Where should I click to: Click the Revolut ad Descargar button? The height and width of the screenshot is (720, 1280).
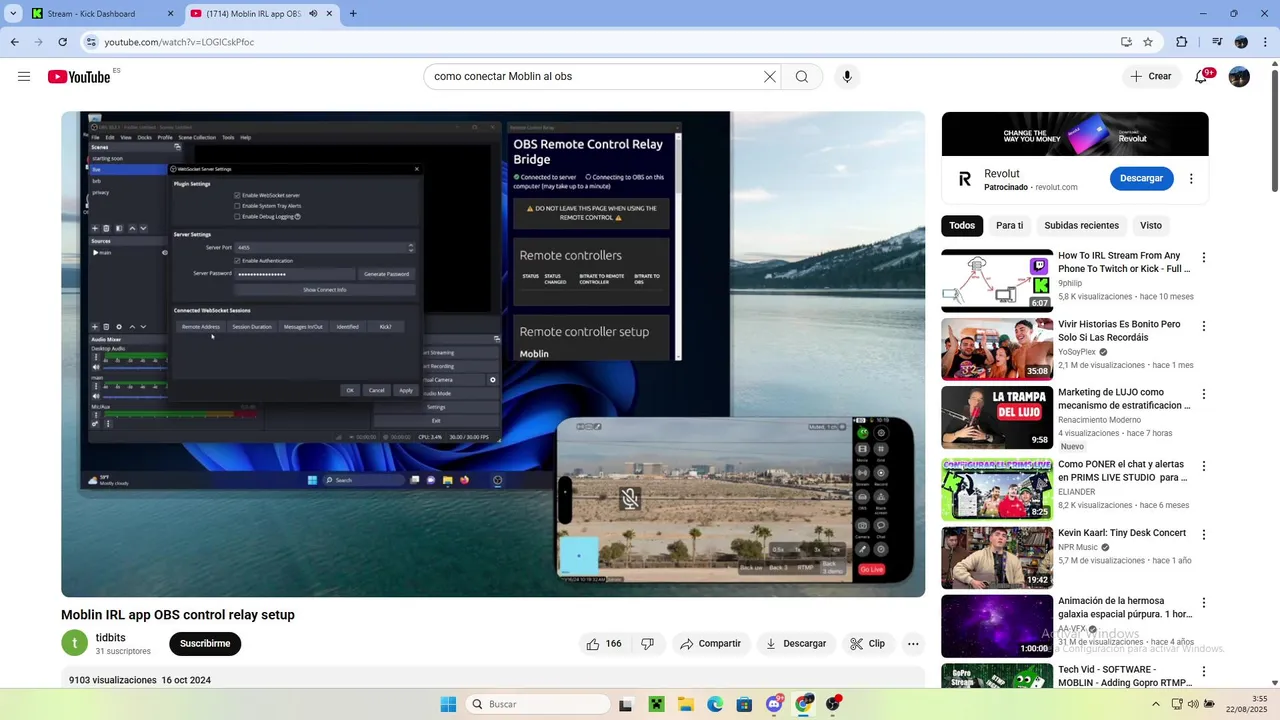tap(1141, 178)
